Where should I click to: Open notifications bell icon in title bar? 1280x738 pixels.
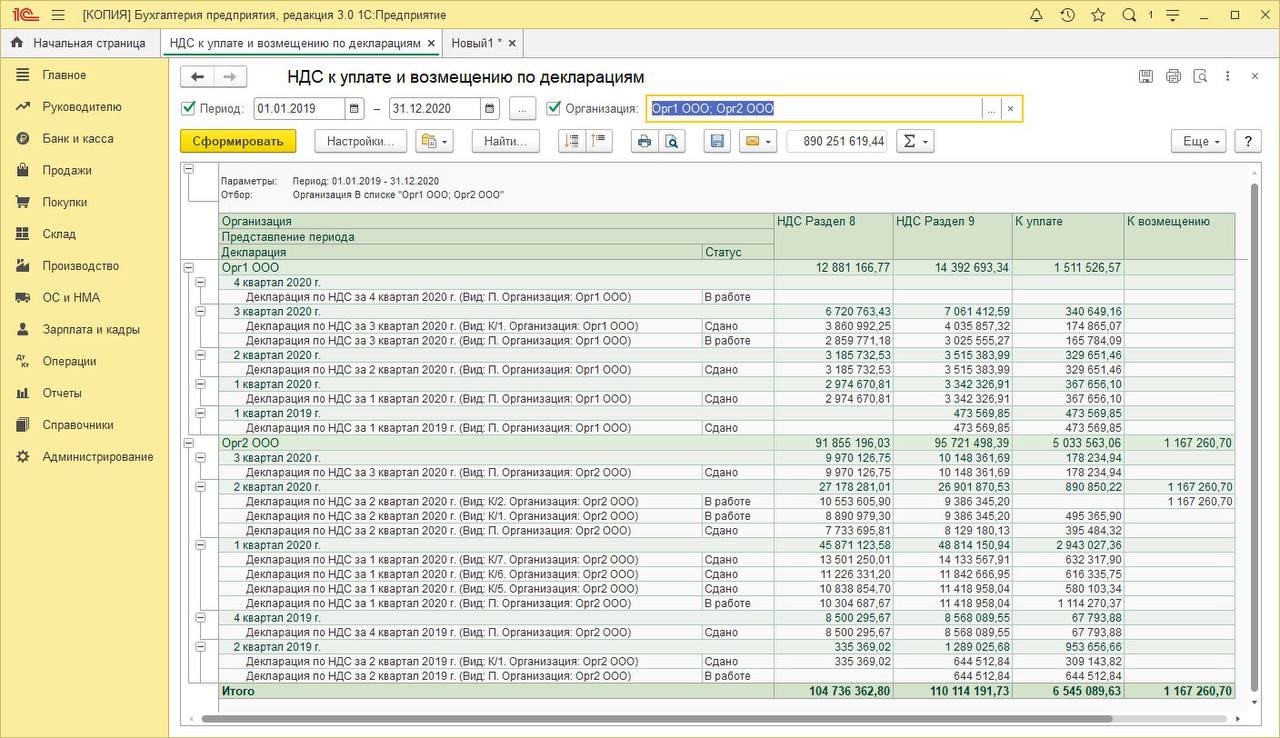tap(1036, 15)
